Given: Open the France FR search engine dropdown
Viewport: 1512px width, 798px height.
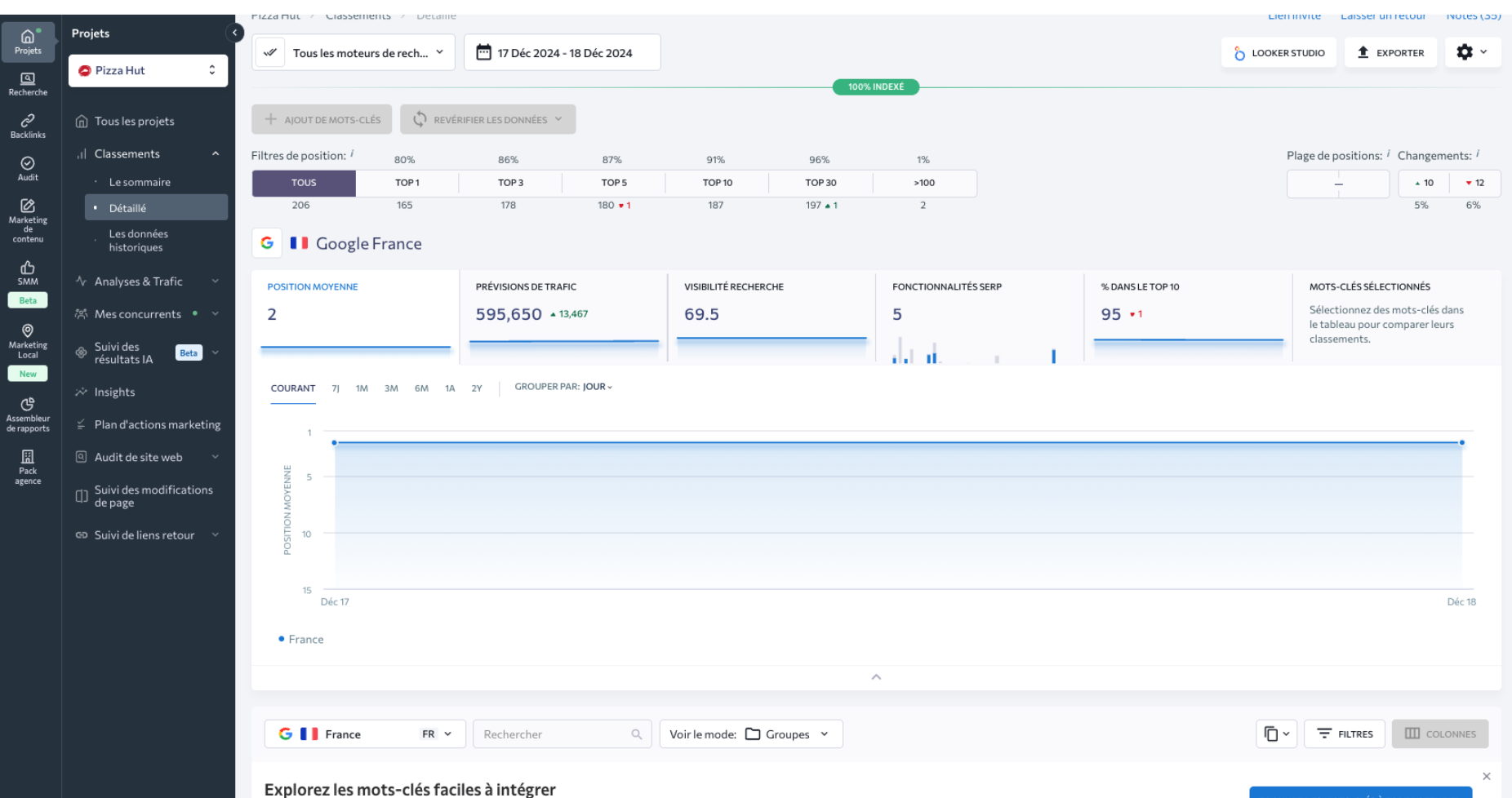Looking at the screenshot, I should tap(365, 734).
